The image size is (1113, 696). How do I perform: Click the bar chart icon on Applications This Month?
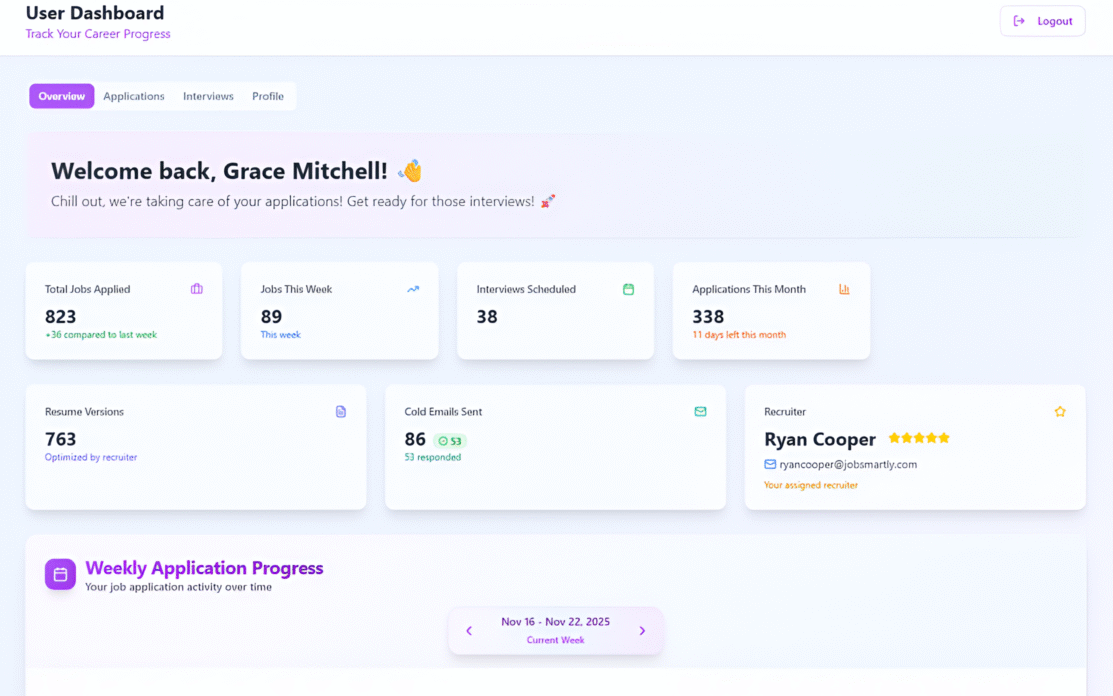click(x=844, y=288)
